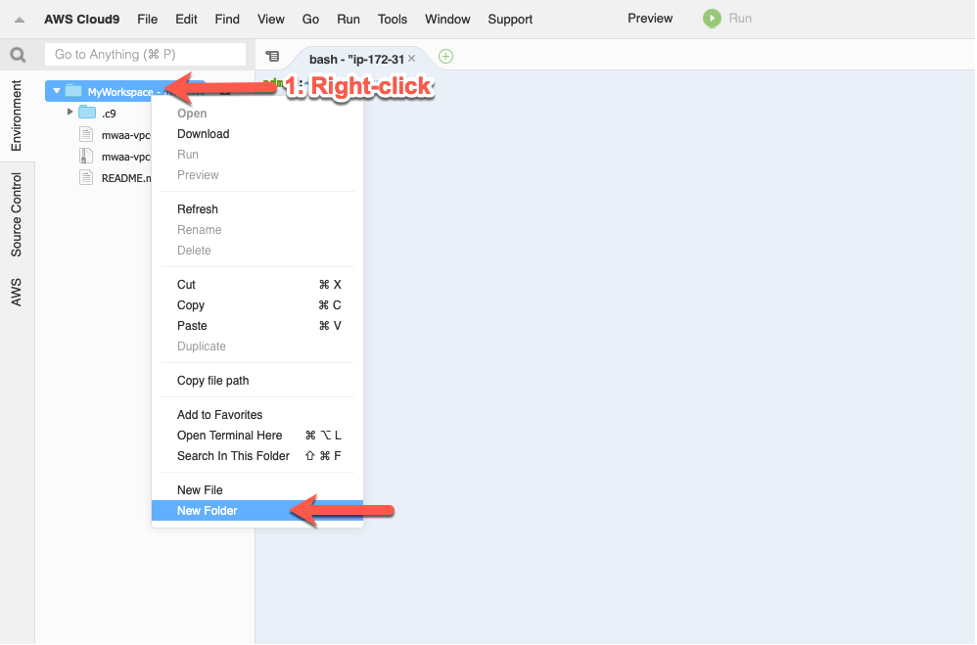
Task: Open the tab list pane icon
Action: point(273,57)
